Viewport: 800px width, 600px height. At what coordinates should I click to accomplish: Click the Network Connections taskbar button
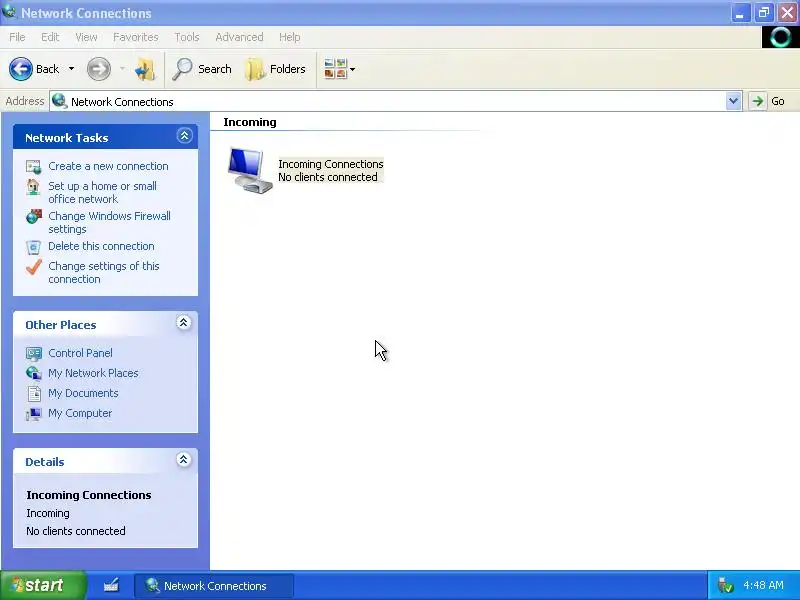214,586
